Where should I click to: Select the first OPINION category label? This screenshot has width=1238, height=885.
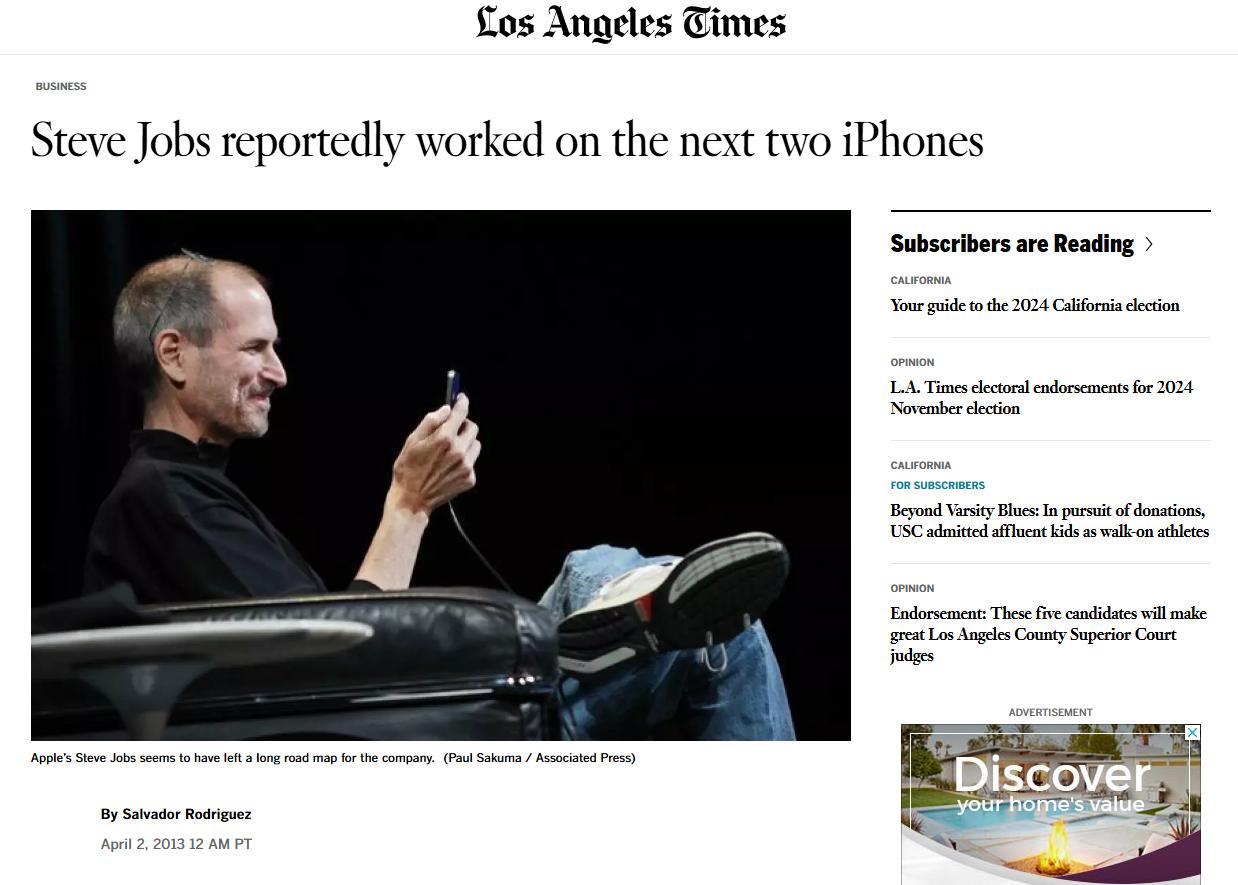pyautogui.click(x=912, y=362)
